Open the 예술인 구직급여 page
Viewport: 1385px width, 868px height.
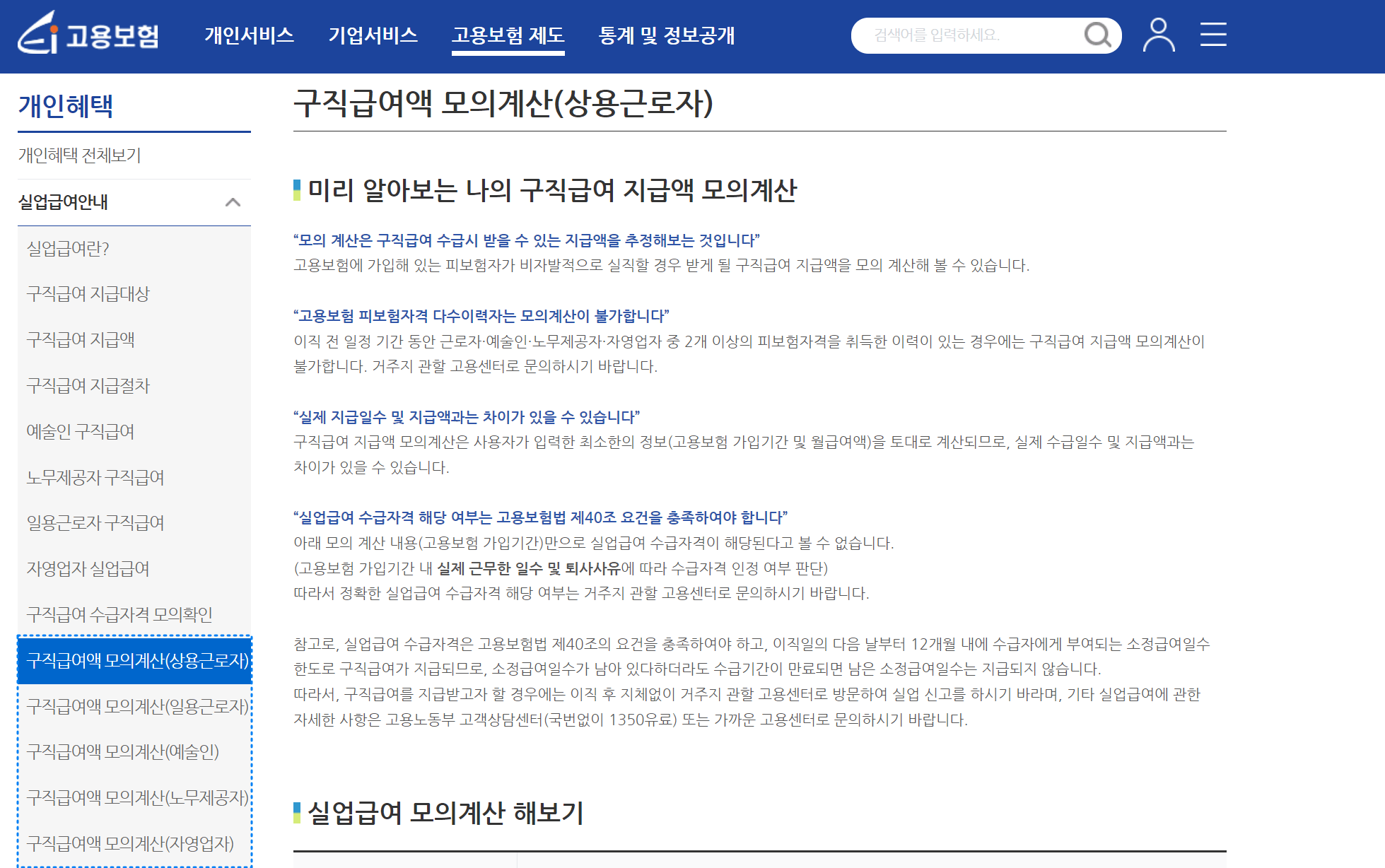[81, 431]
